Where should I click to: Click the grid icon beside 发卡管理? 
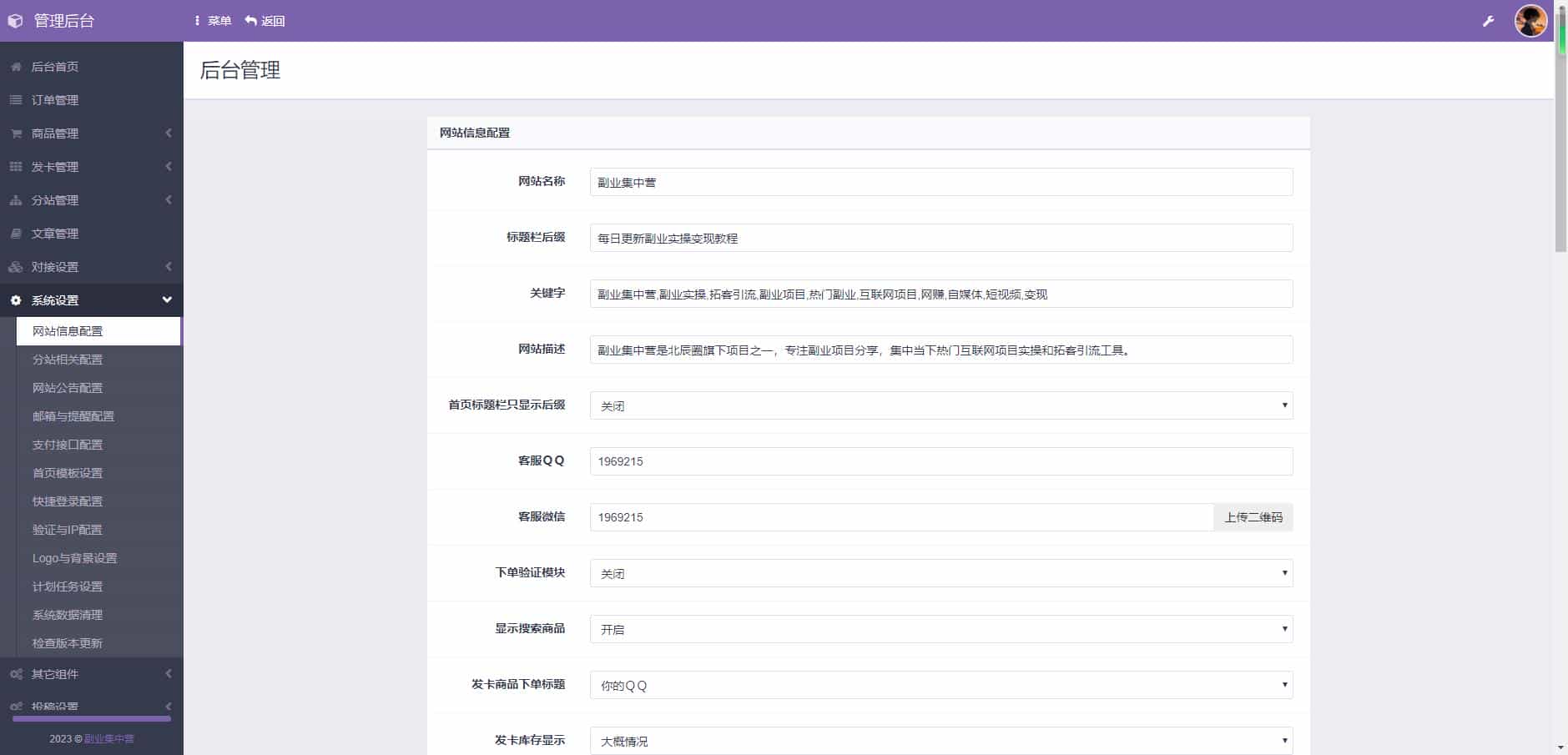16,167
